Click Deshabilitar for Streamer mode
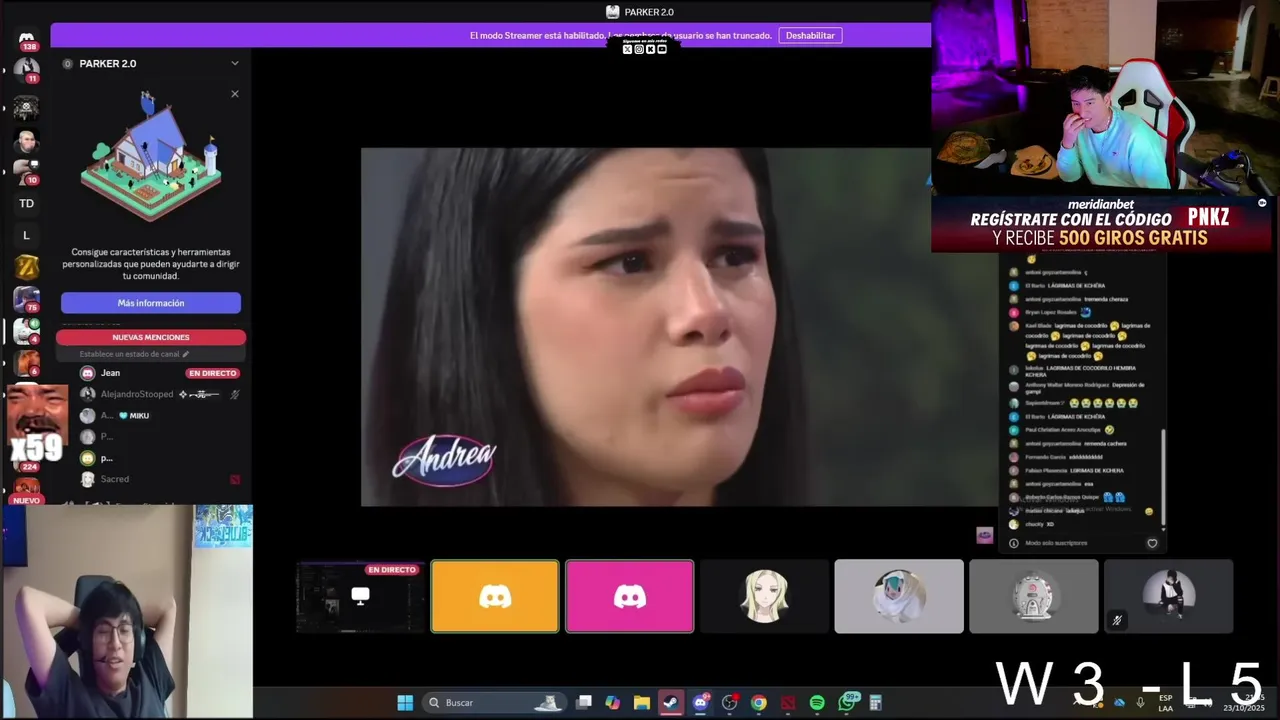 tap(810, 35)
